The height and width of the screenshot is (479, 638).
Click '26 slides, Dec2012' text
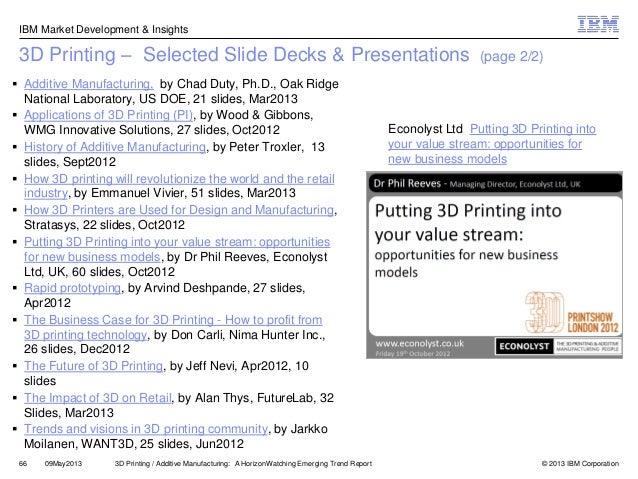(77, 349)
